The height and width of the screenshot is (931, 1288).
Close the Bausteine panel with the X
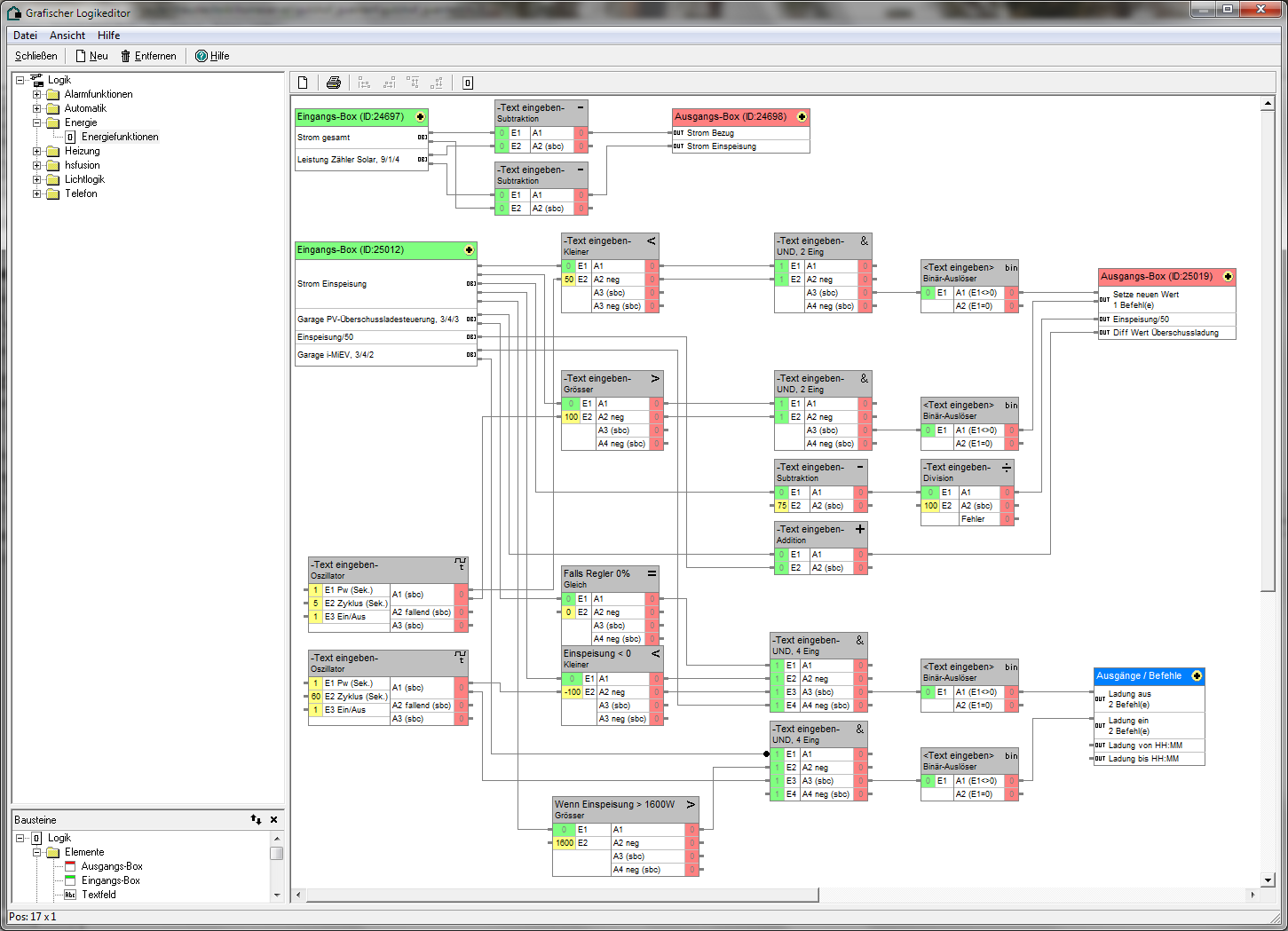point(273,820)
